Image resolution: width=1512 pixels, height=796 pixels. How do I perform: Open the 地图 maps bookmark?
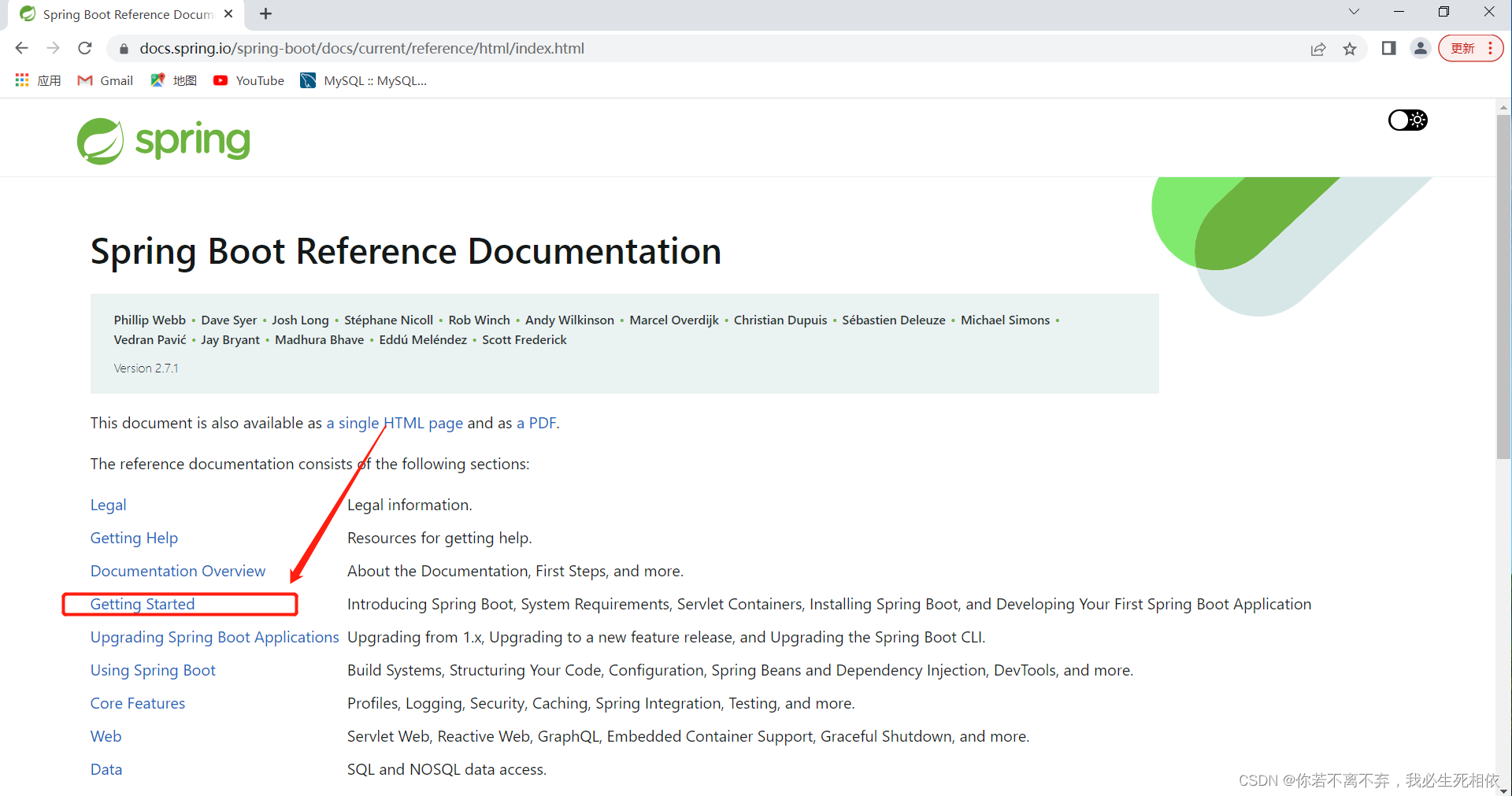(x=172, y=80)
